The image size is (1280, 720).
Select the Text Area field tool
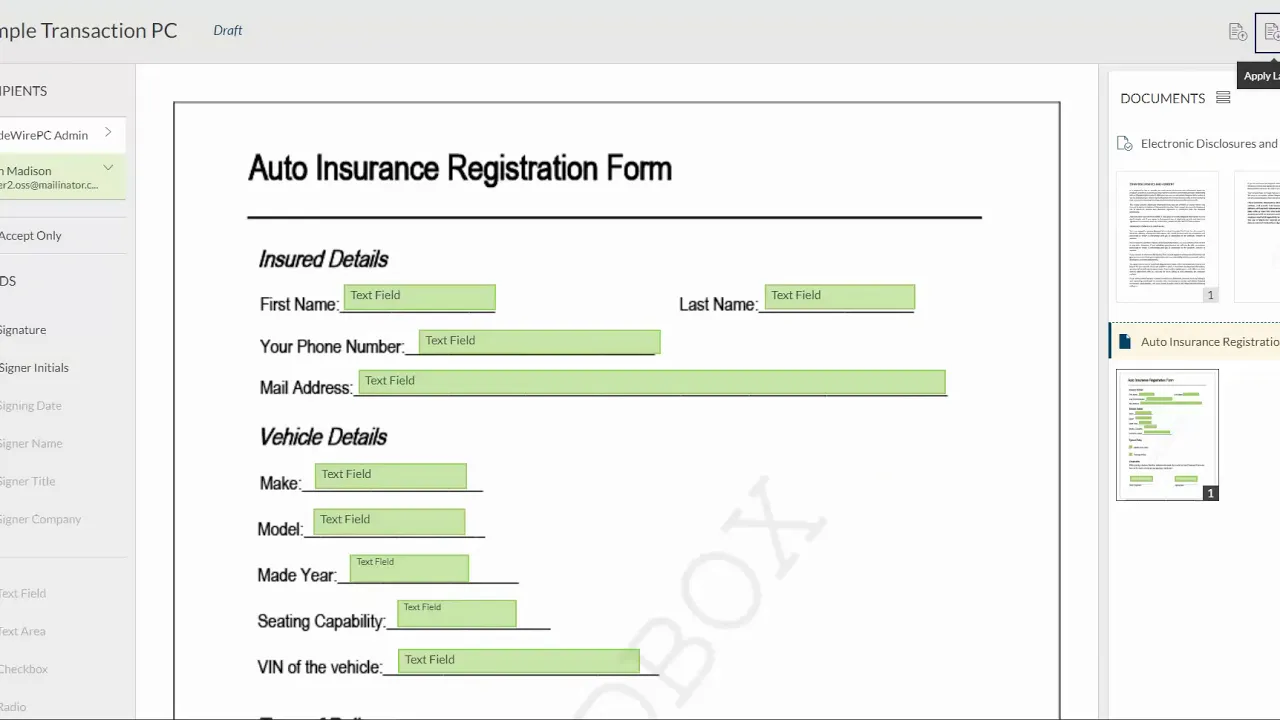click(x=21, y=631)
